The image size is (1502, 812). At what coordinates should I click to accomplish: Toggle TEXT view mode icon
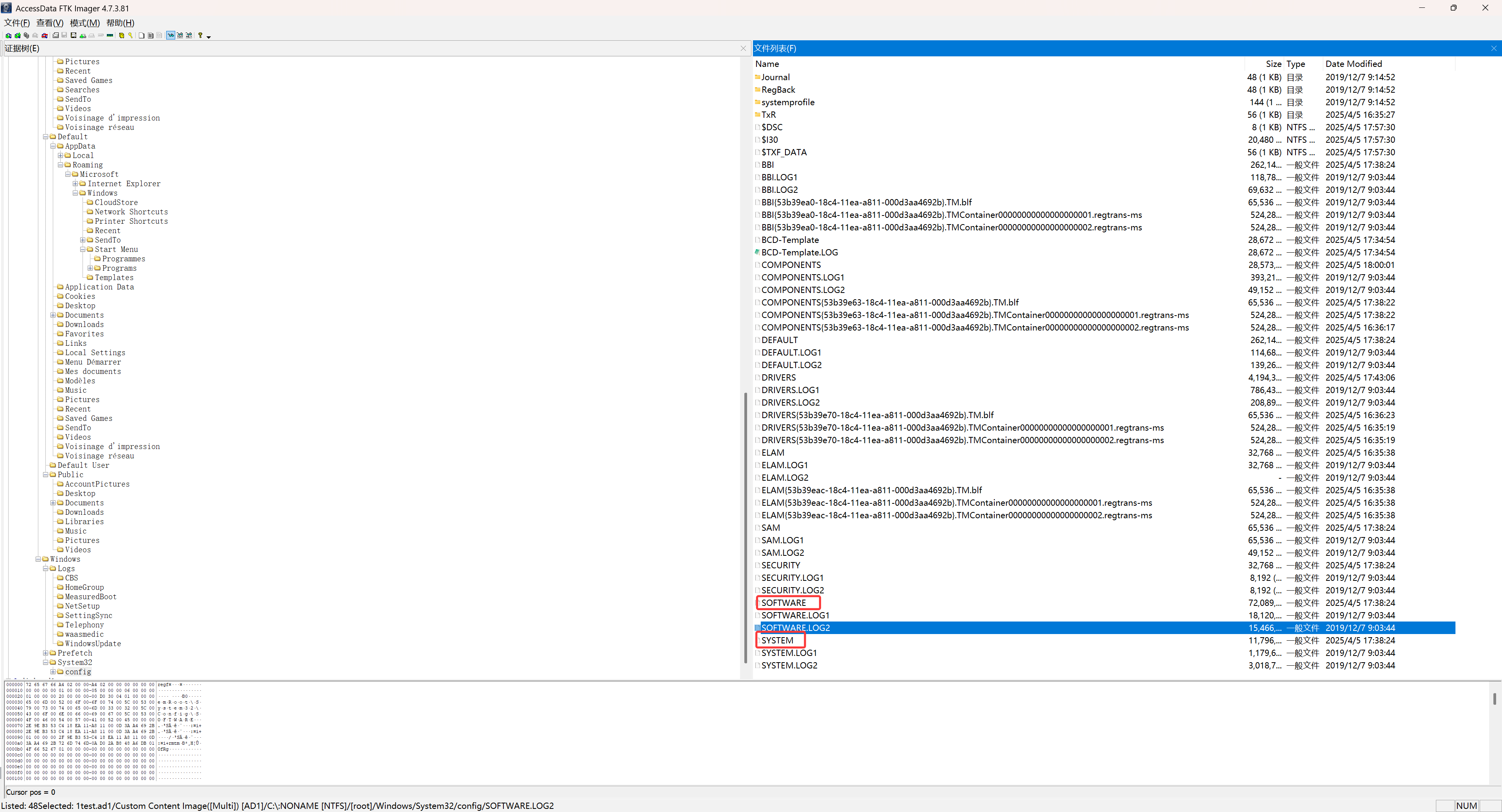pos(180,36)
